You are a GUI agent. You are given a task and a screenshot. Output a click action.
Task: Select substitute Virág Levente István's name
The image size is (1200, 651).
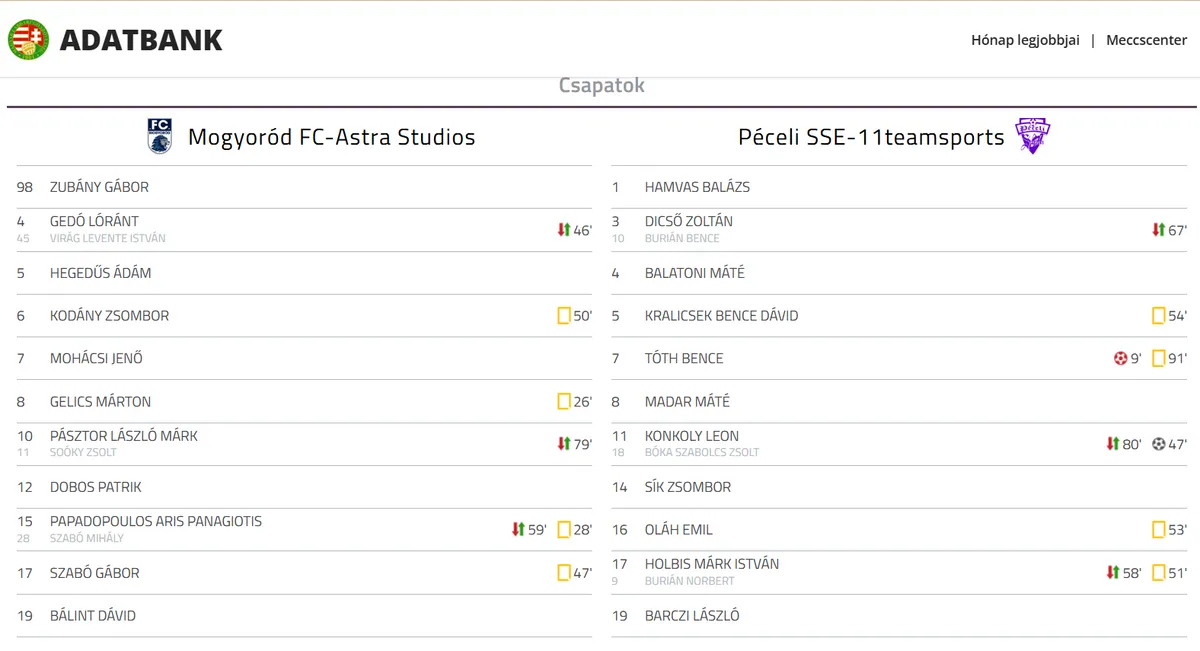click(108, 239)
